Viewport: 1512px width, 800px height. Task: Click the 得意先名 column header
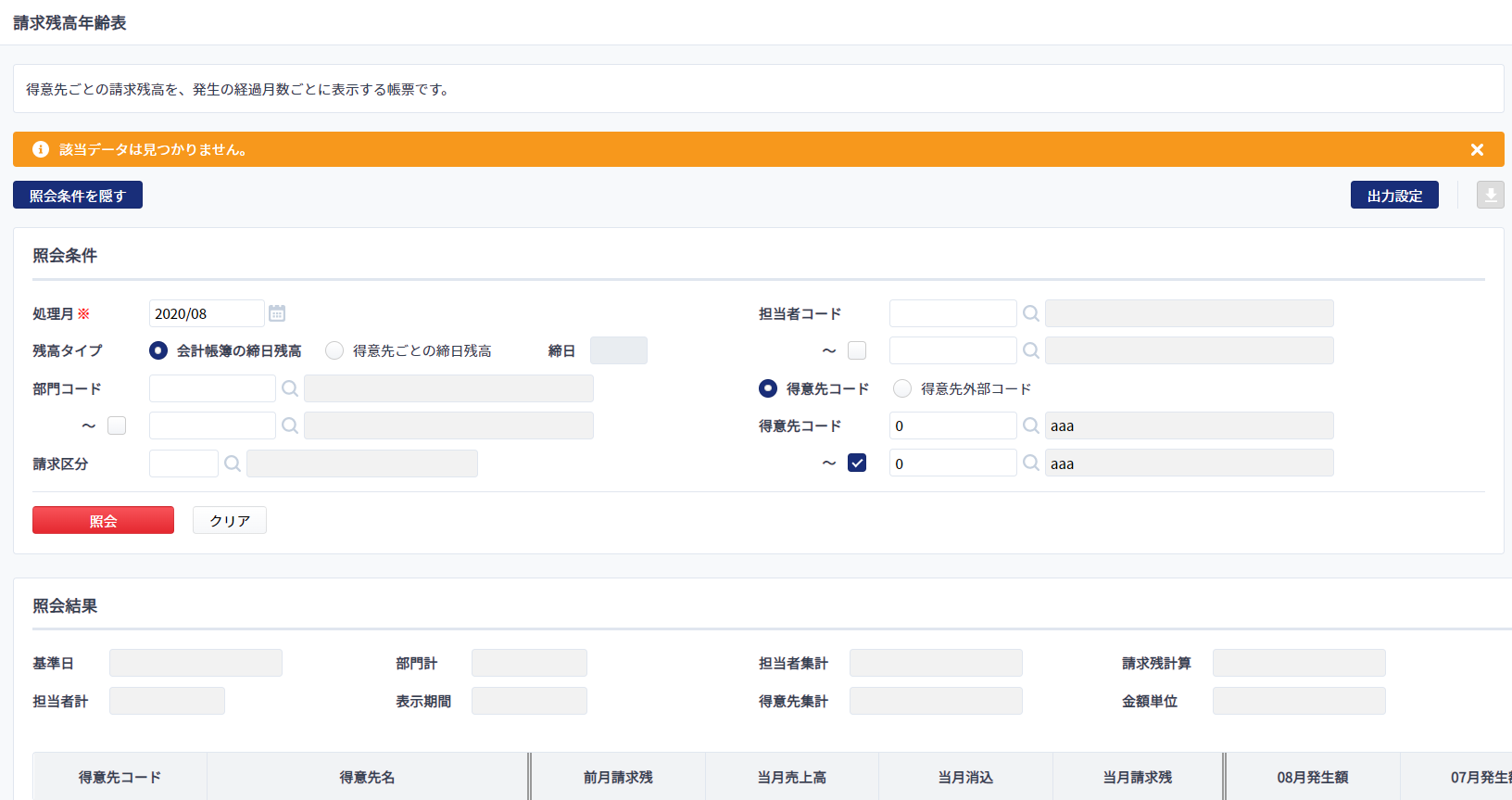367,777
